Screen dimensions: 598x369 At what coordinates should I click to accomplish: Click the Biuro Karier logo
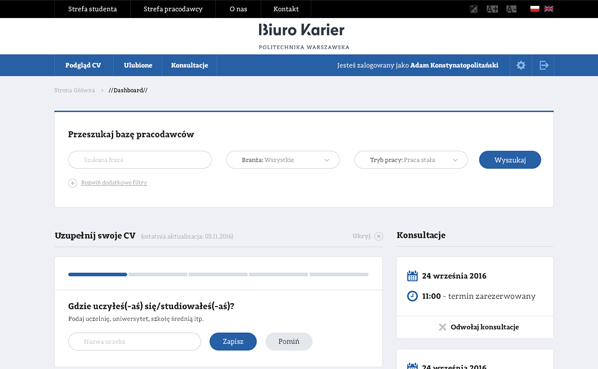[x=302, y=30]
